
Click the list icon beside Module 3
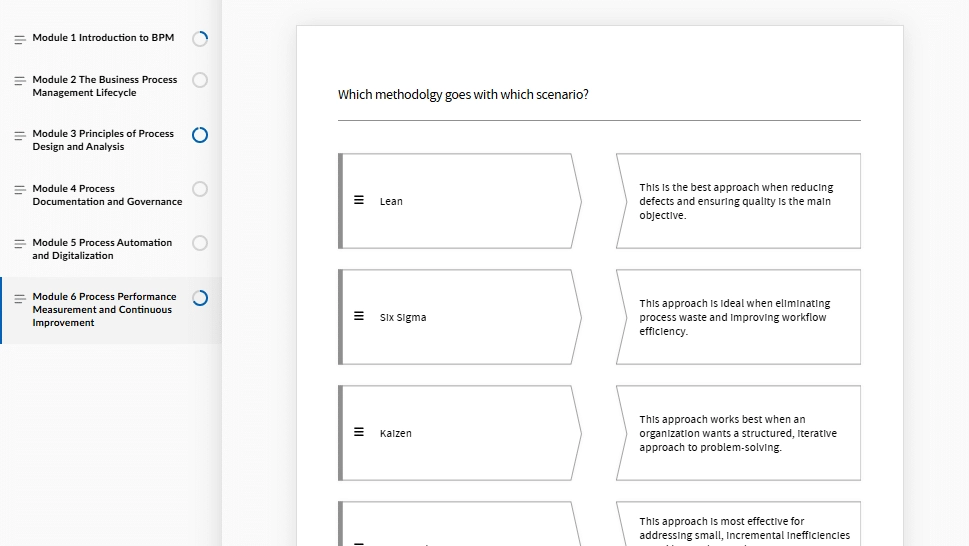20,135
